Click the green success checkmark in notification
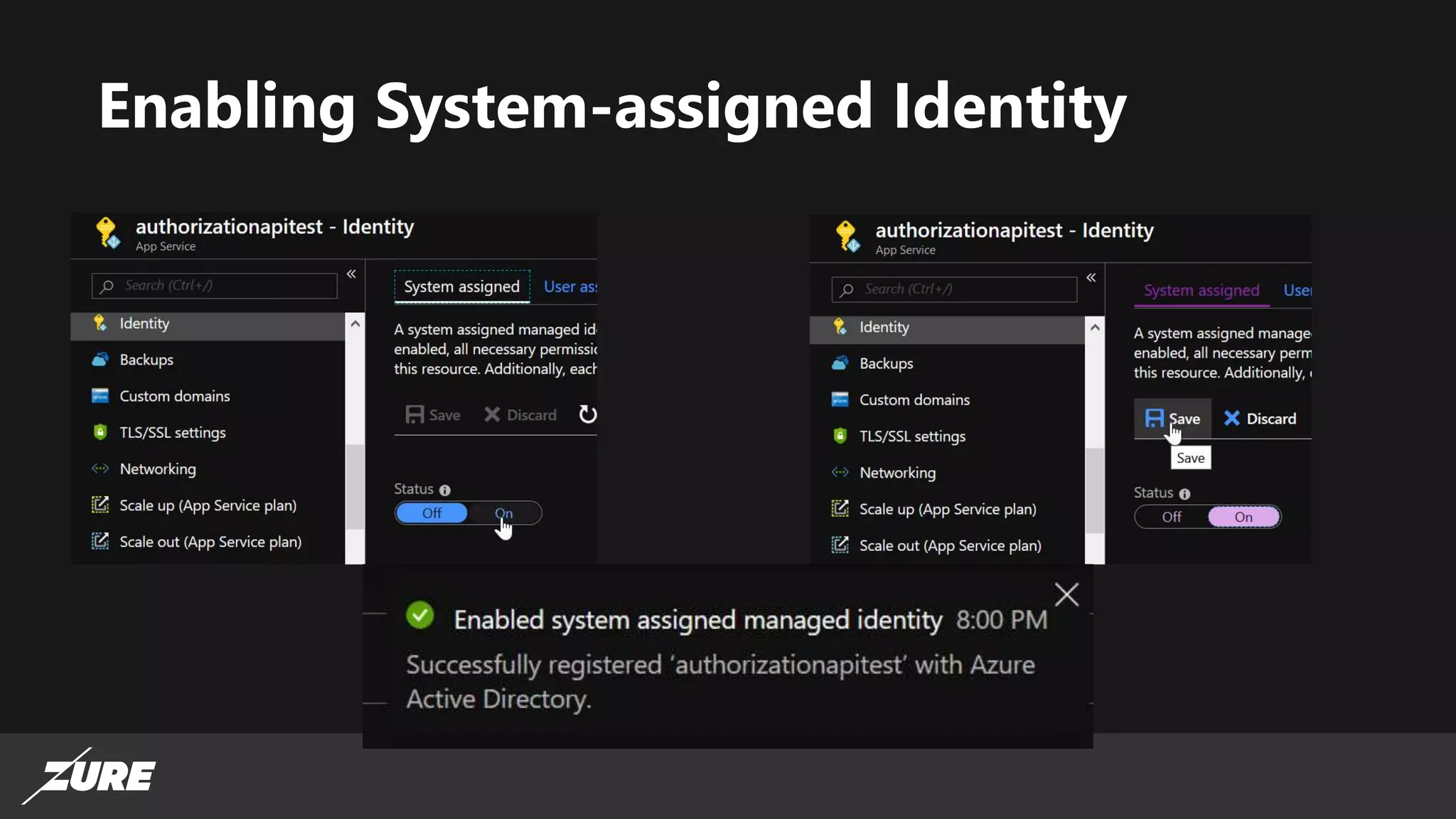 [420, 615]
